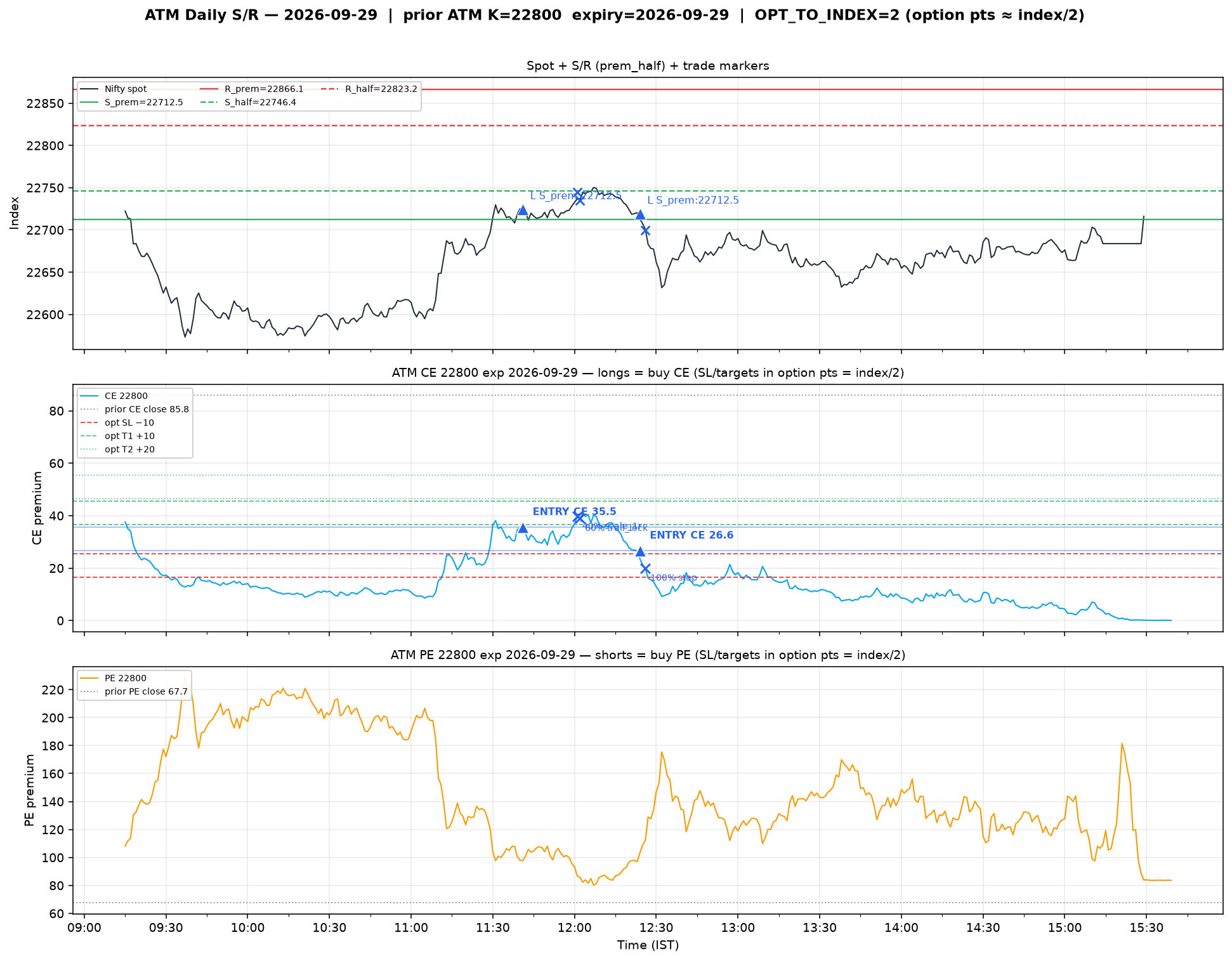
Task: Click the 'ENTRY CE 35.5' label
Action: (574, 512)
